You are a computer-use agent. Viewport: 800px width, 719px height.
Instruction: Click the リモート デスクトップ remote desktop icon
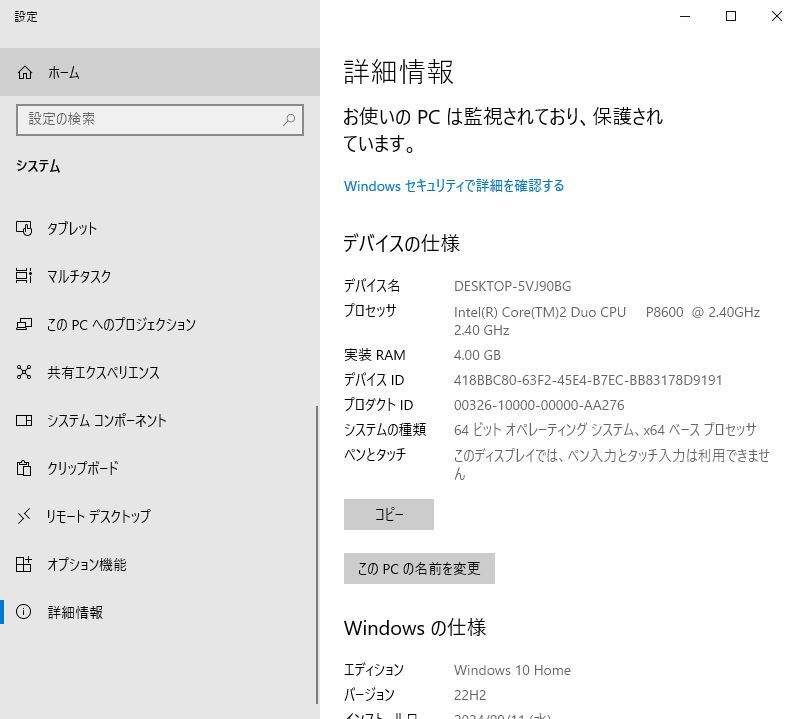tap(24, 516)
